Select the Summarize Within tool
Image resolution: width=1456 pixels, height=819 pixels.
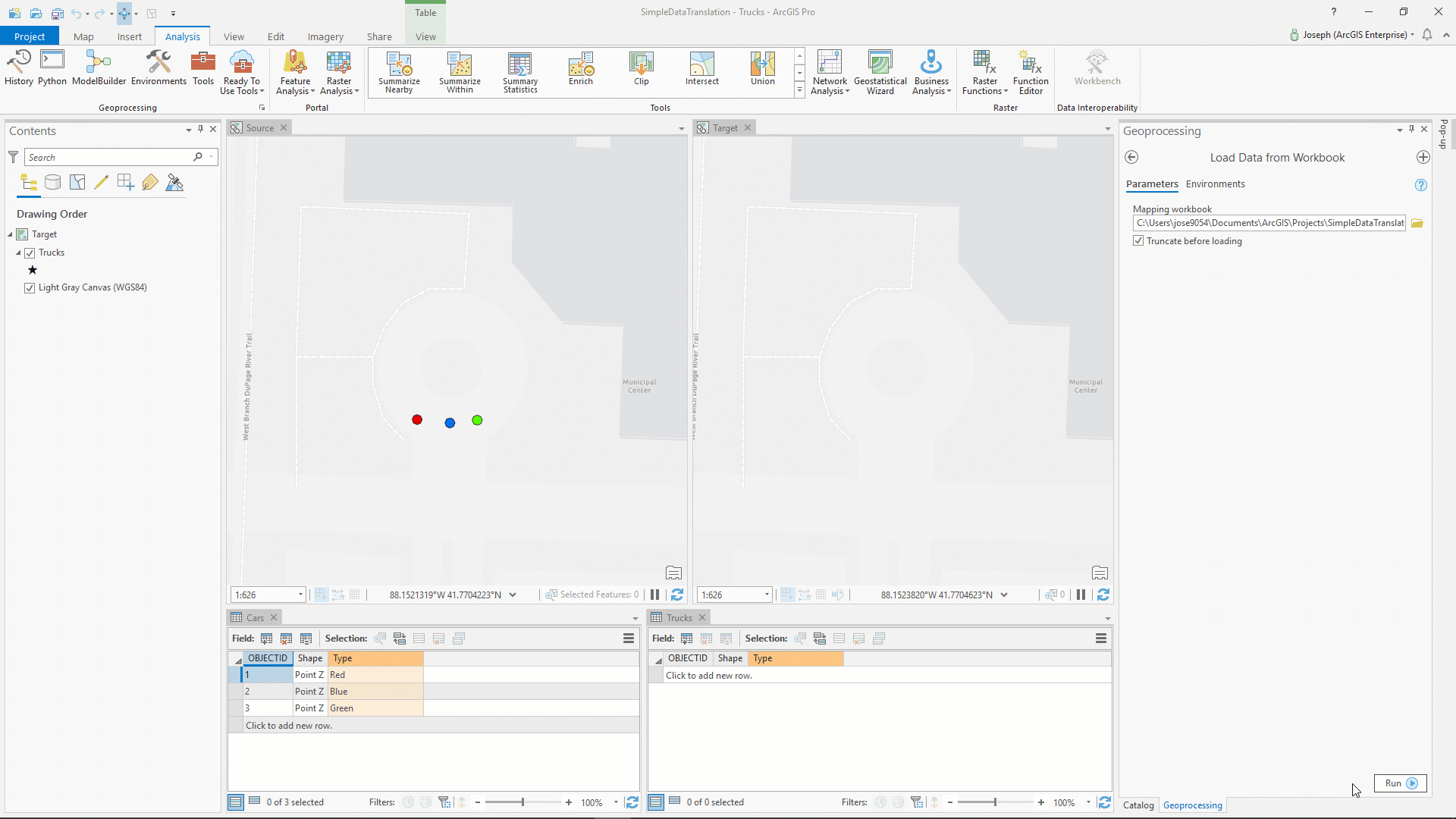pos(460,72)
